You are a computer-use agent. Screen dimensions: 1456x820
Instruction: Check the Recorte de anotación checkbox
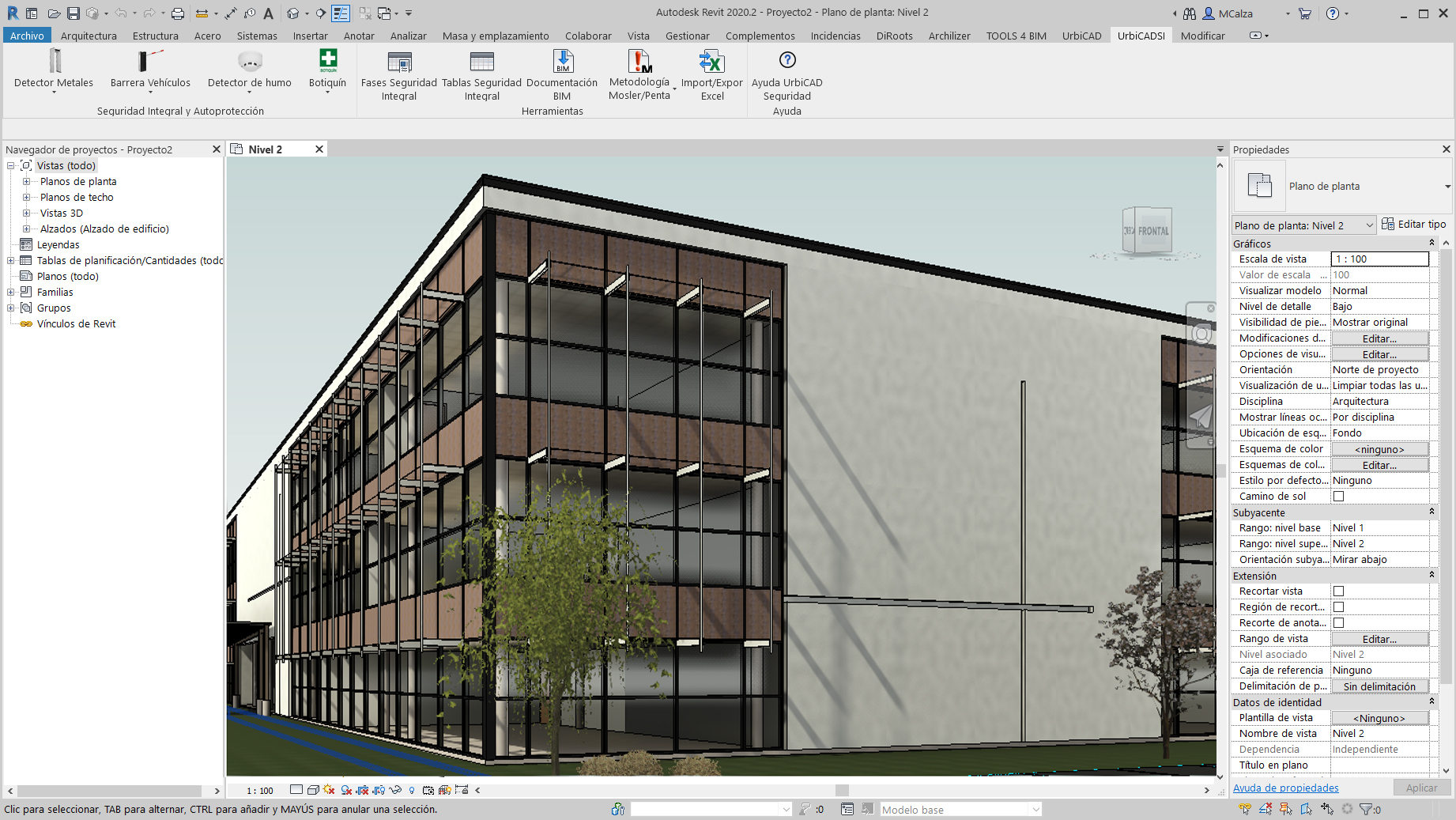1338,623
